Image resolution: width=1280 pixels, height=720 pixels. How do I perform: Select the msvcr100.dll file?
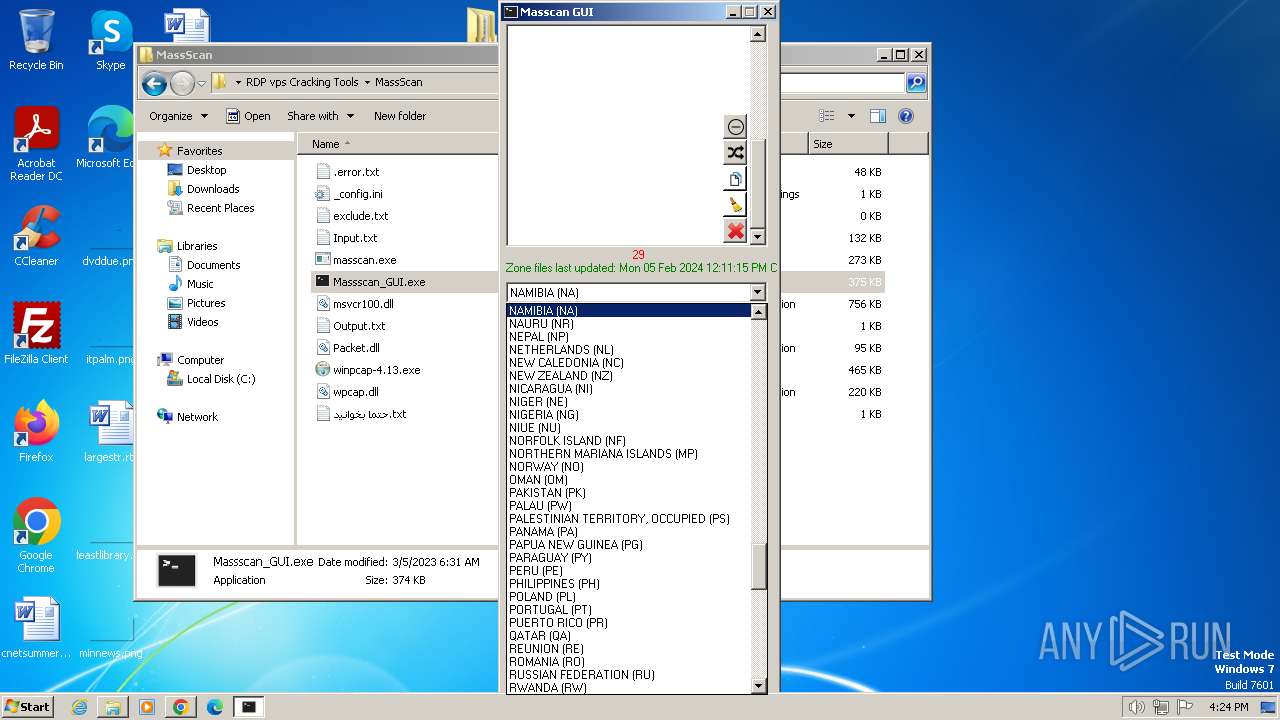pyautogui.click(x=363, y=304)
